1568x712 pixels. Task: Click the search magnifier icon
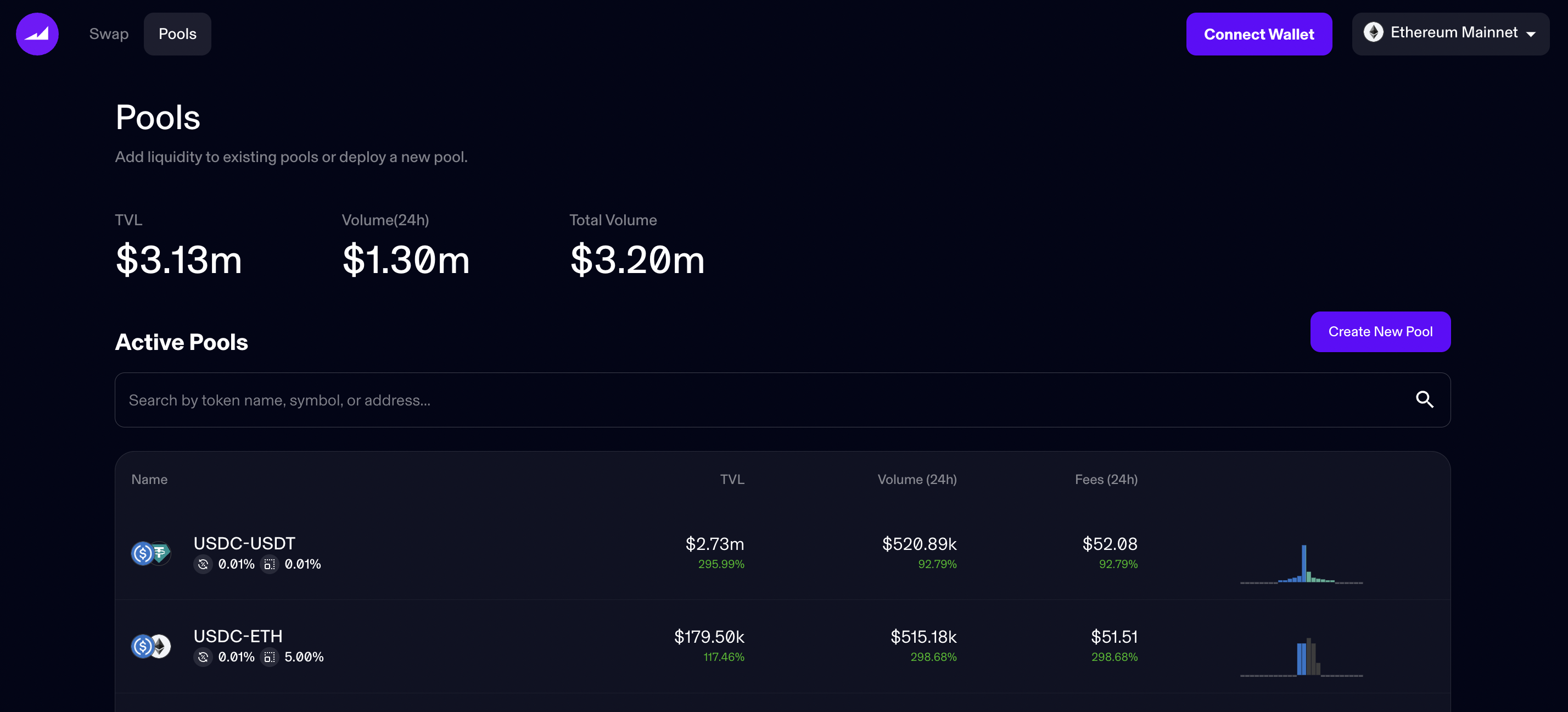point(1424,399)
